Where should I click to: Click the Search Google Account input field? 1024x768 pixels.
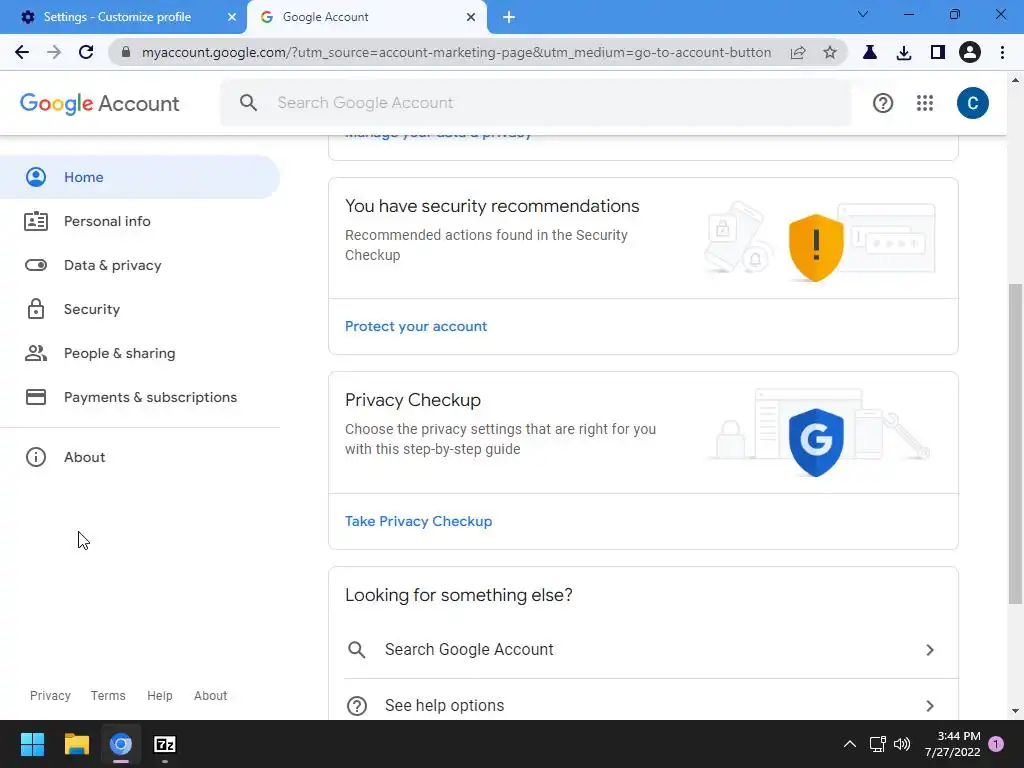click(x=536, y=103)
